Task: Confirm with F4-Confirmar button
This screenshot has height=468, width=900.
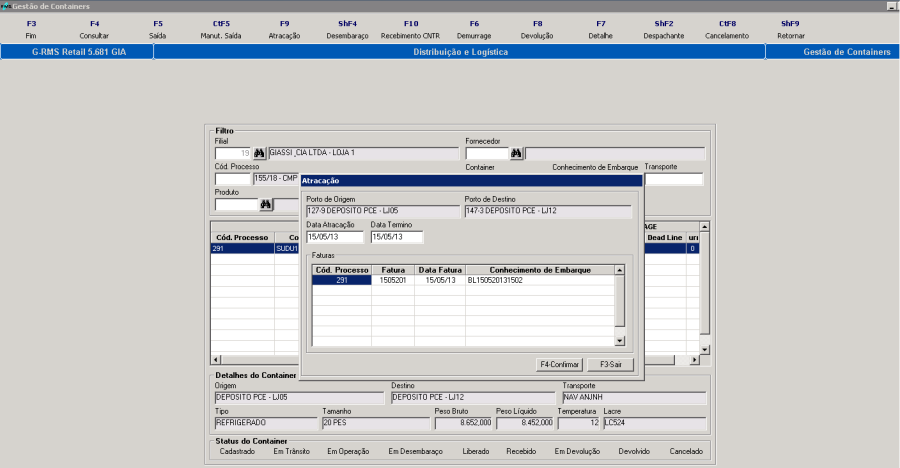Action: pyautogui.click(x=560, y=365)
